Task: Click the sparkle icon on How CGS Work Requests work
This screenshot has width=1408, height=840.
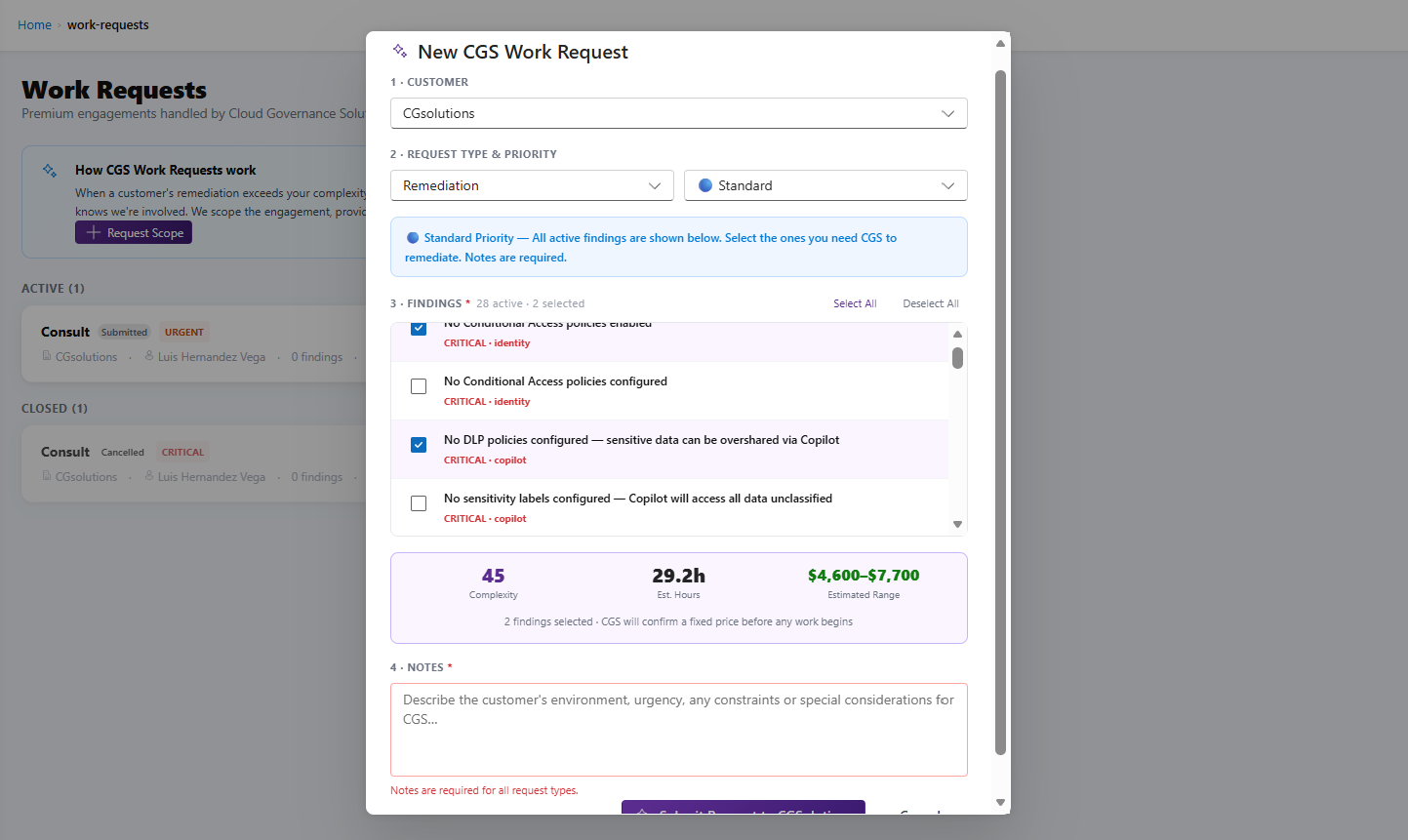Action: (49, 170)
